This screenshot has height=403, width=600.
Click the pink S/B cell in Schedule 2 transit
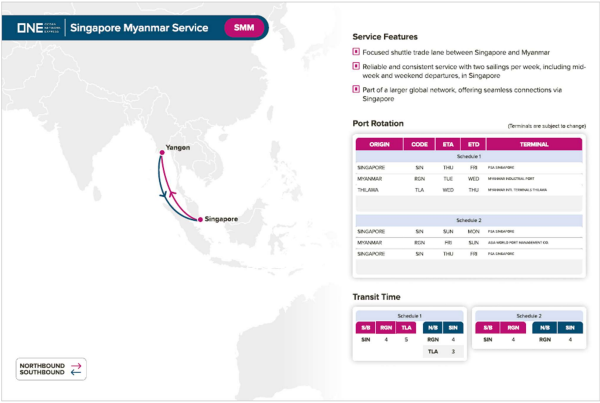click(484, 326)
